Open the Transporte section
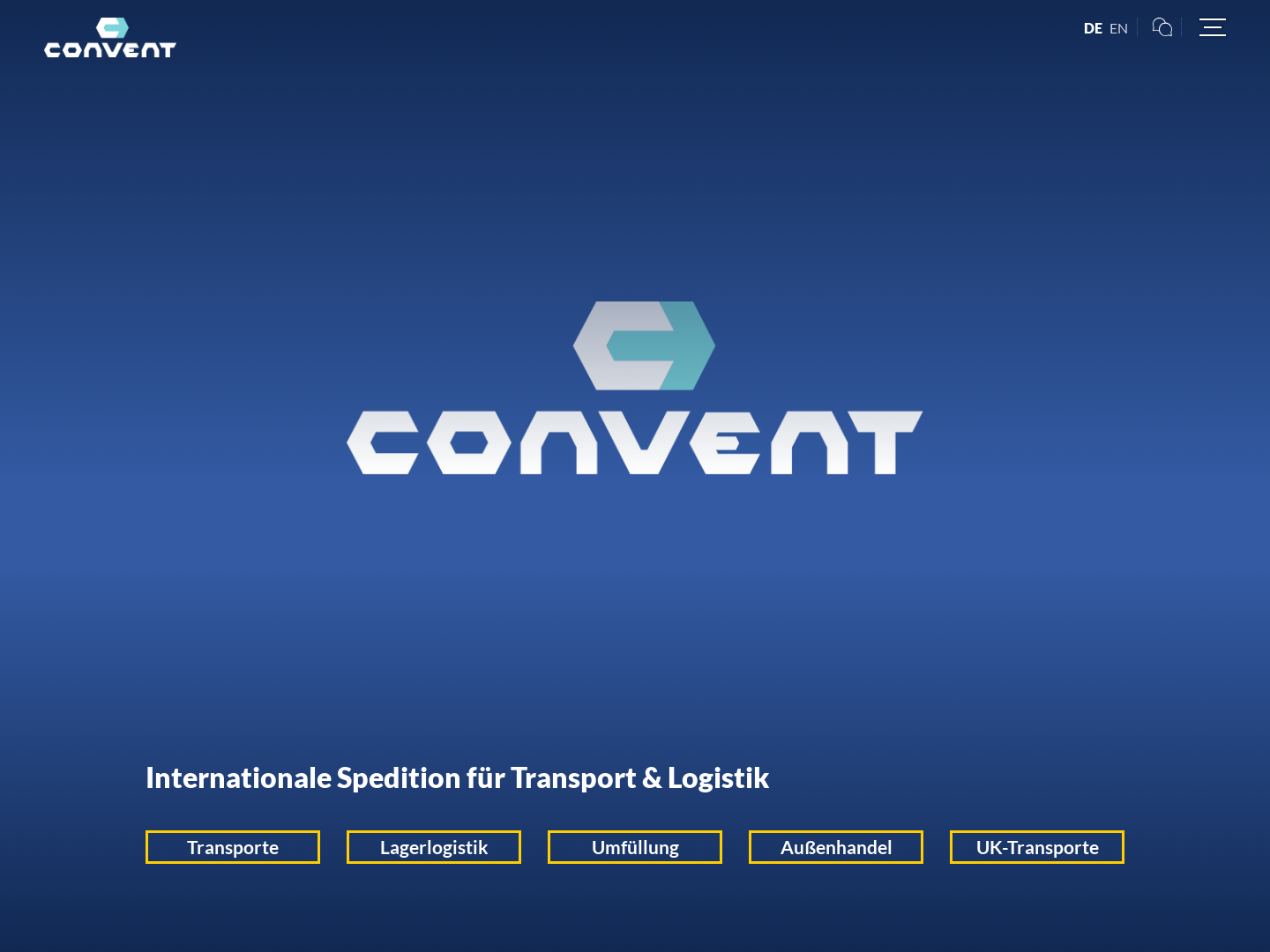The image size is (1270, 952). click(233, 847)
